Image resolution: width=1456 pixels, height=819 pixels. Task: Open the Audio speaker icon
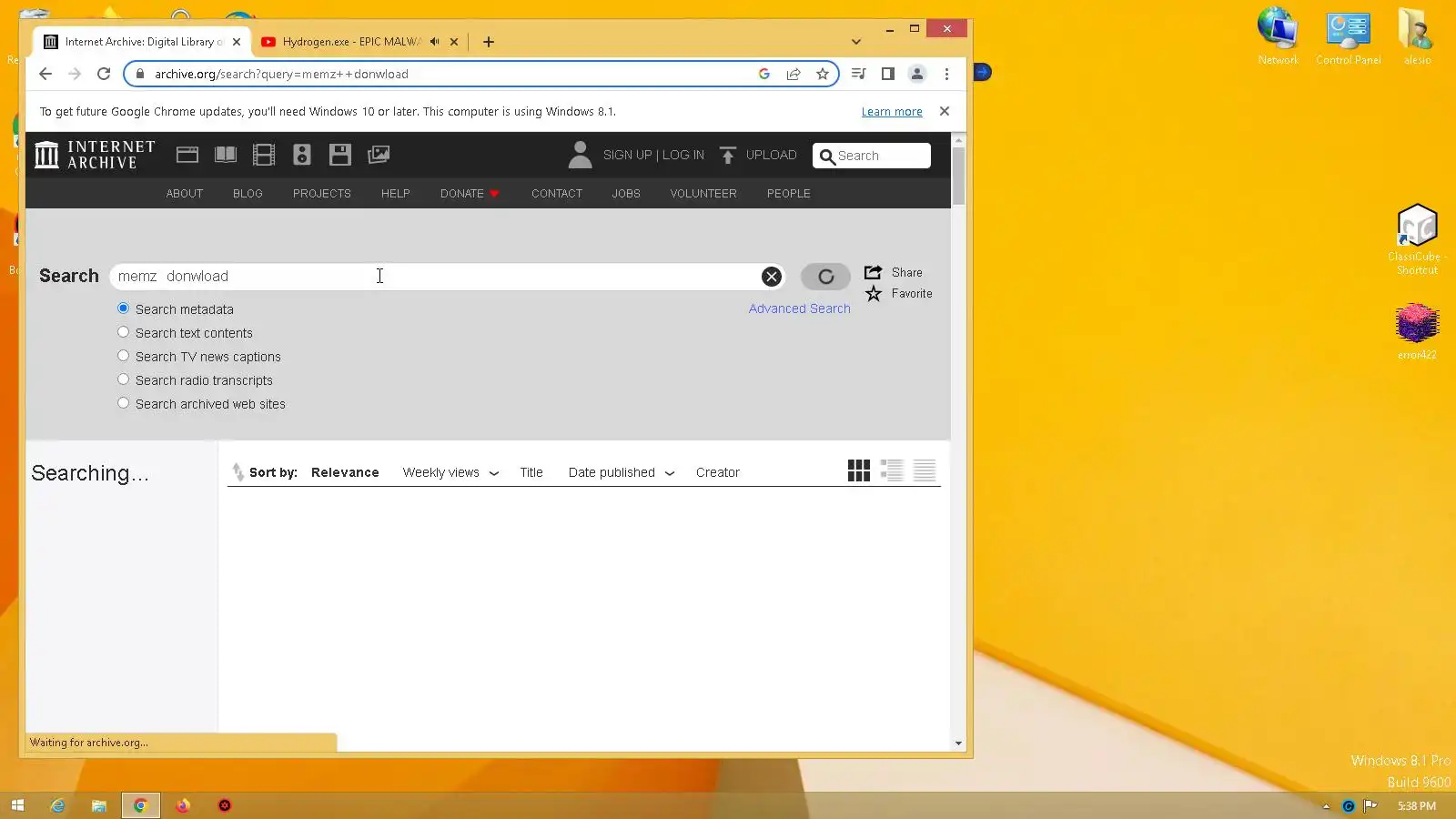click(302, 155)
